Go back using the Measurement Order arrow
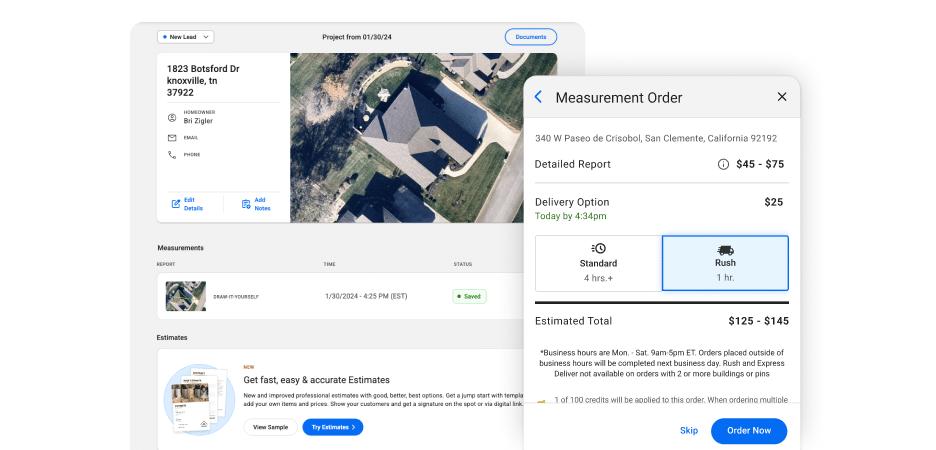The image size is (936, 450). pos(538,97)
